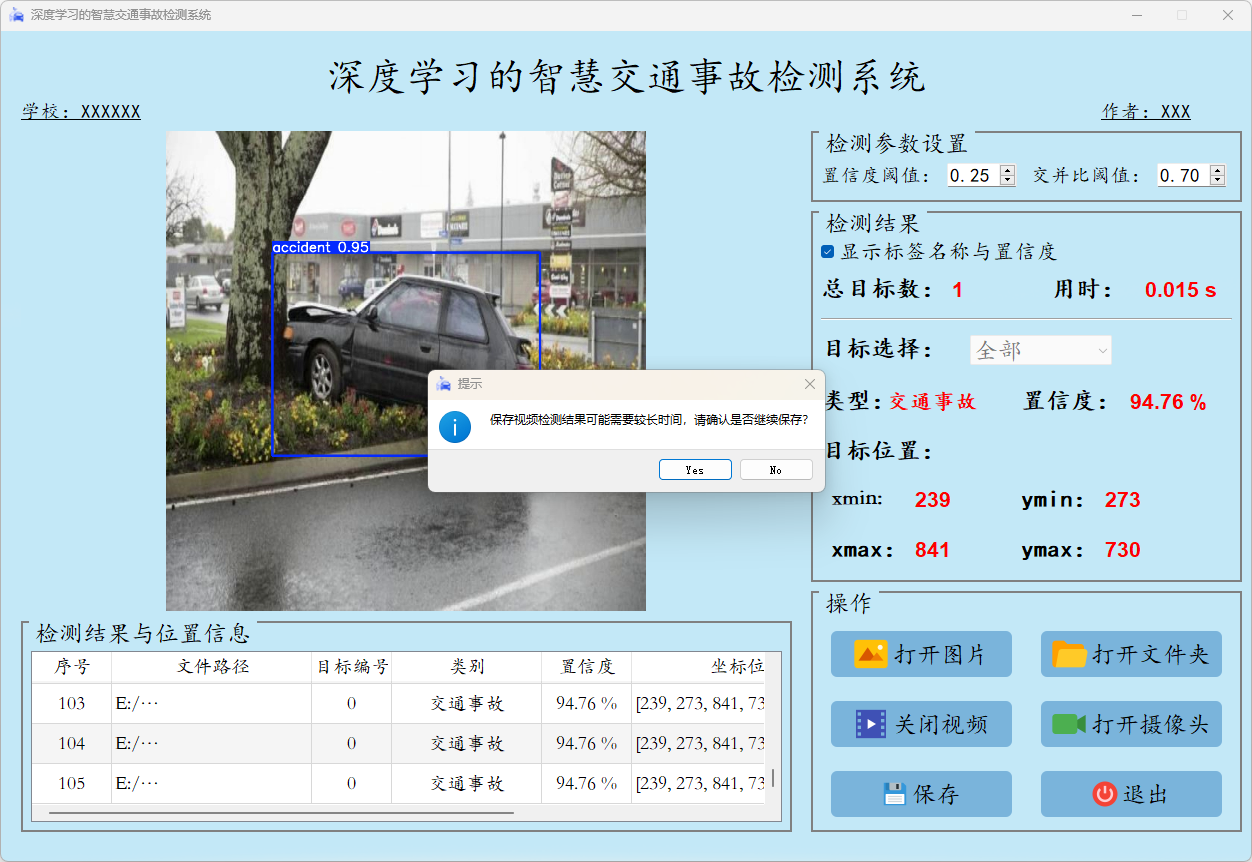Click the film icon on Close Video button
The height and width of the screenshot is (862, 1252).
click(870, 724)
